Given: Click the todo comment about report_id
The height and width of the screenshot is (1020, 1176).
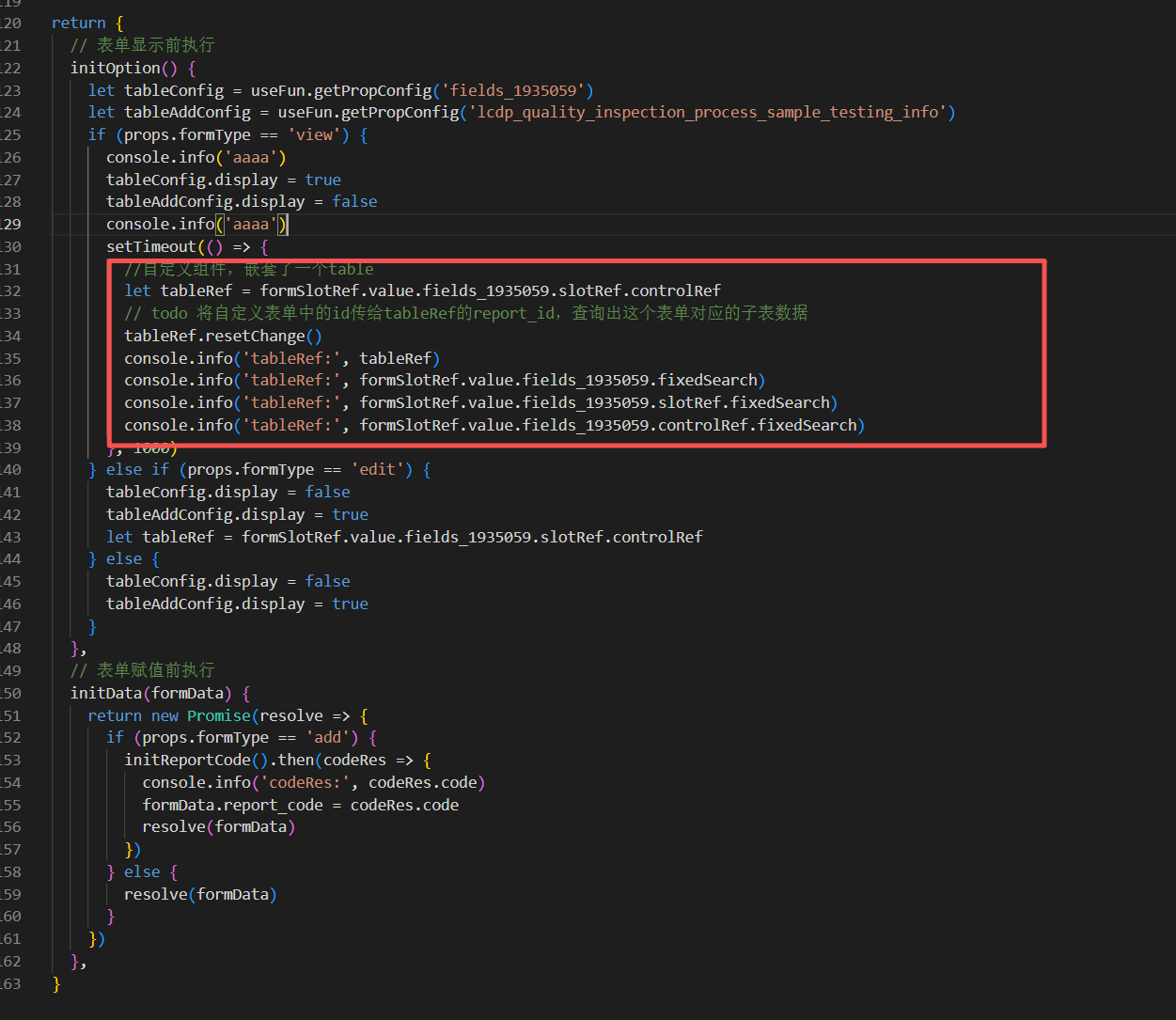Looking at the screenshot, I should [x=465, y=313].
